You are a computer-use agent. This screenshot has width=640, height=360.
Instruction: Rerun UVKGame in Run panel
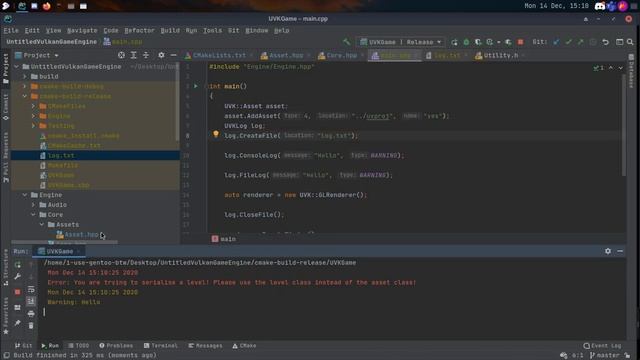point(18,265)
